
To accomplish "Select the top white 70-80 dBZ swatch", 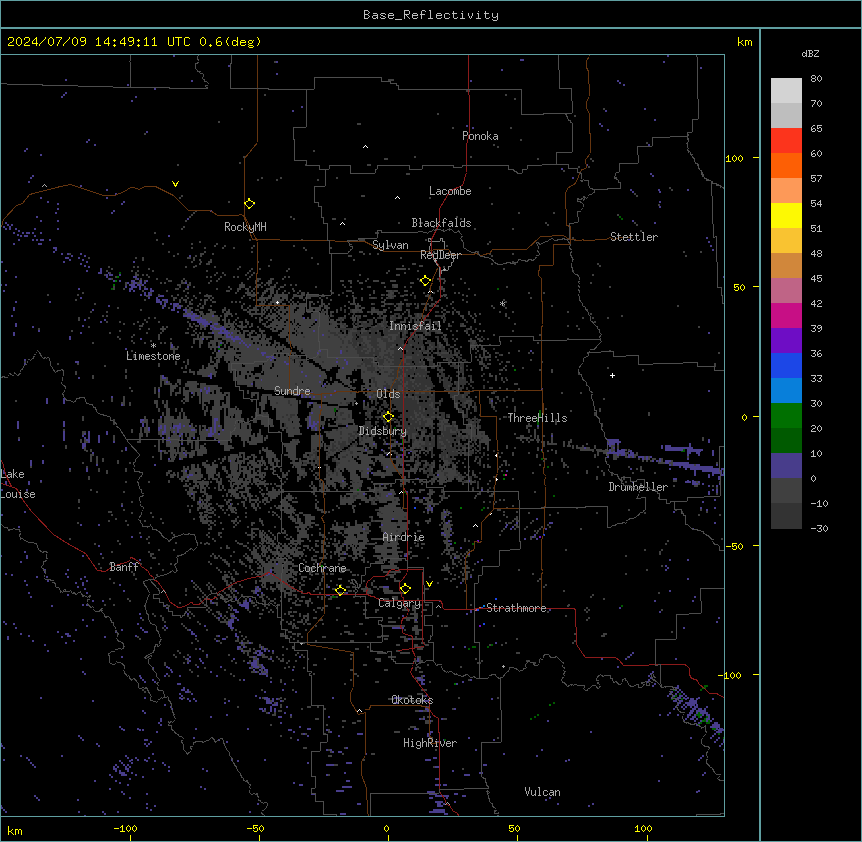I will point(786,91).
